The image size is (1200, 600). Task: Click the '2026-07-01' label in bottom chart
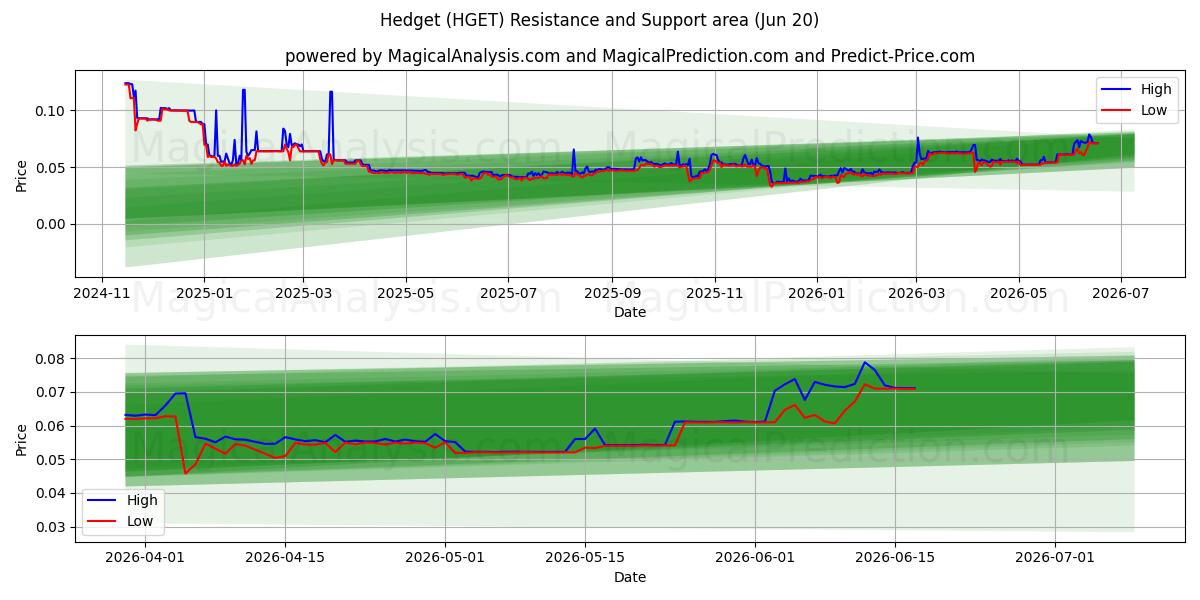click(1055, 559)
